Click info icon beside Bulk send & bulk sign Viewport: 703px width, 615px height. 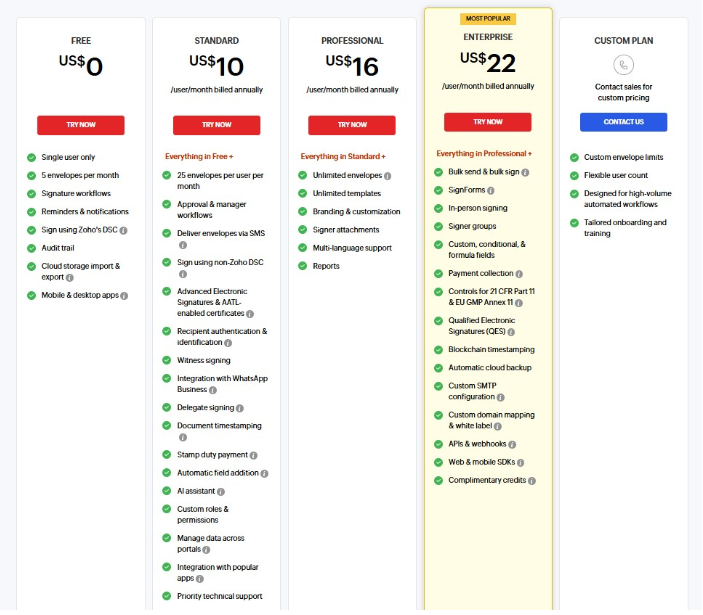[525, 172]
